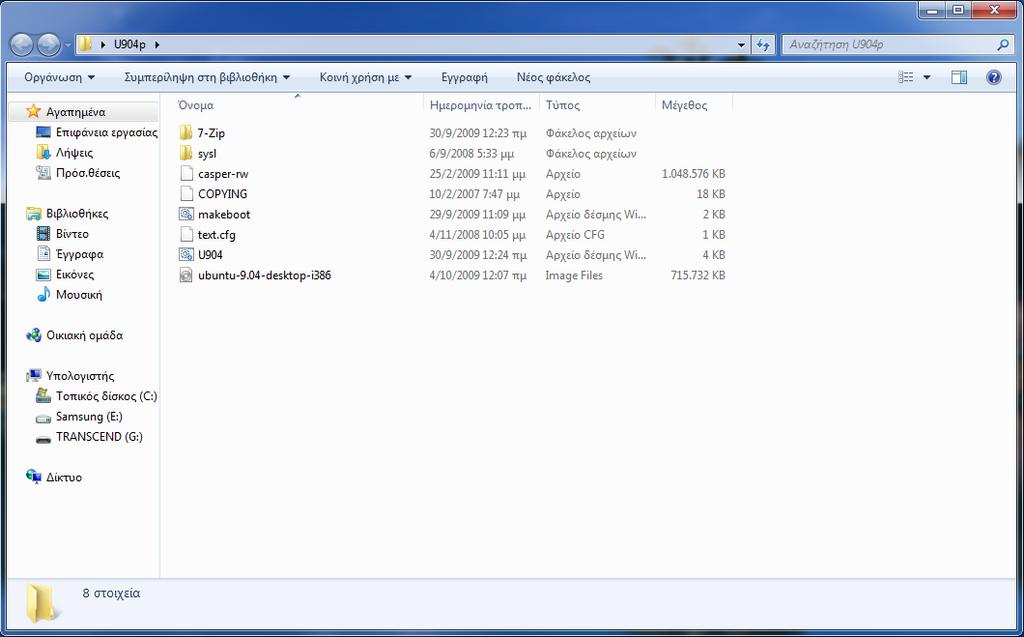The width and height of the screenshot is (1024, 637).
Task: Expand the chevron after U904p breadcrumb
Action: tap(157, 44)
